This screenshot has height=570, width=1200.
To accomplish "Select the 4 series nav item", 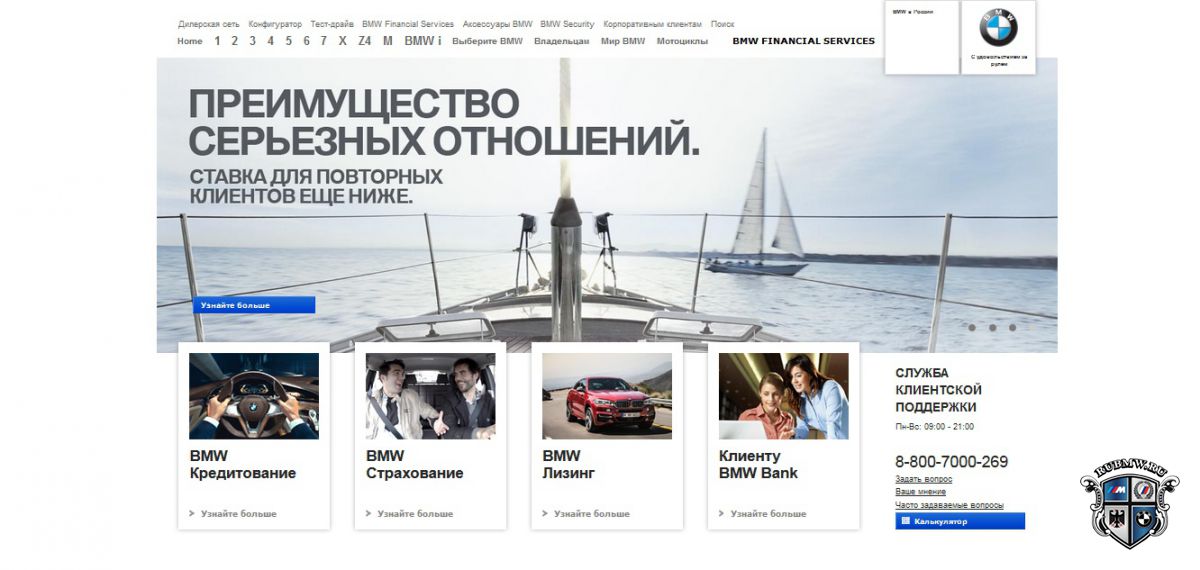I will (x=270, y=41).
